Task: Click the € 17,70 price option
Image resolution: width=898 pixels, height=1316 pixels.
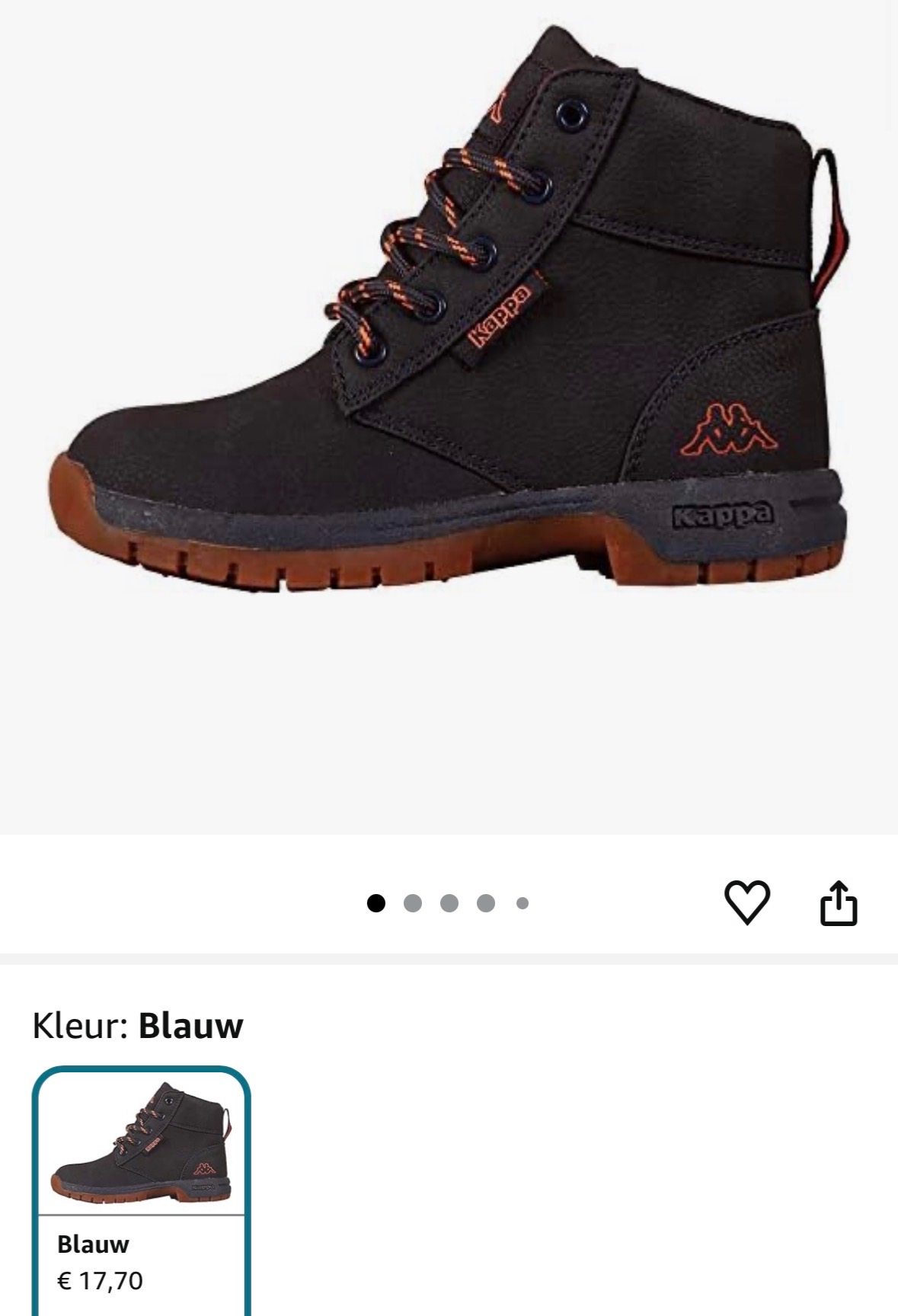Action: pos(100,1281)
